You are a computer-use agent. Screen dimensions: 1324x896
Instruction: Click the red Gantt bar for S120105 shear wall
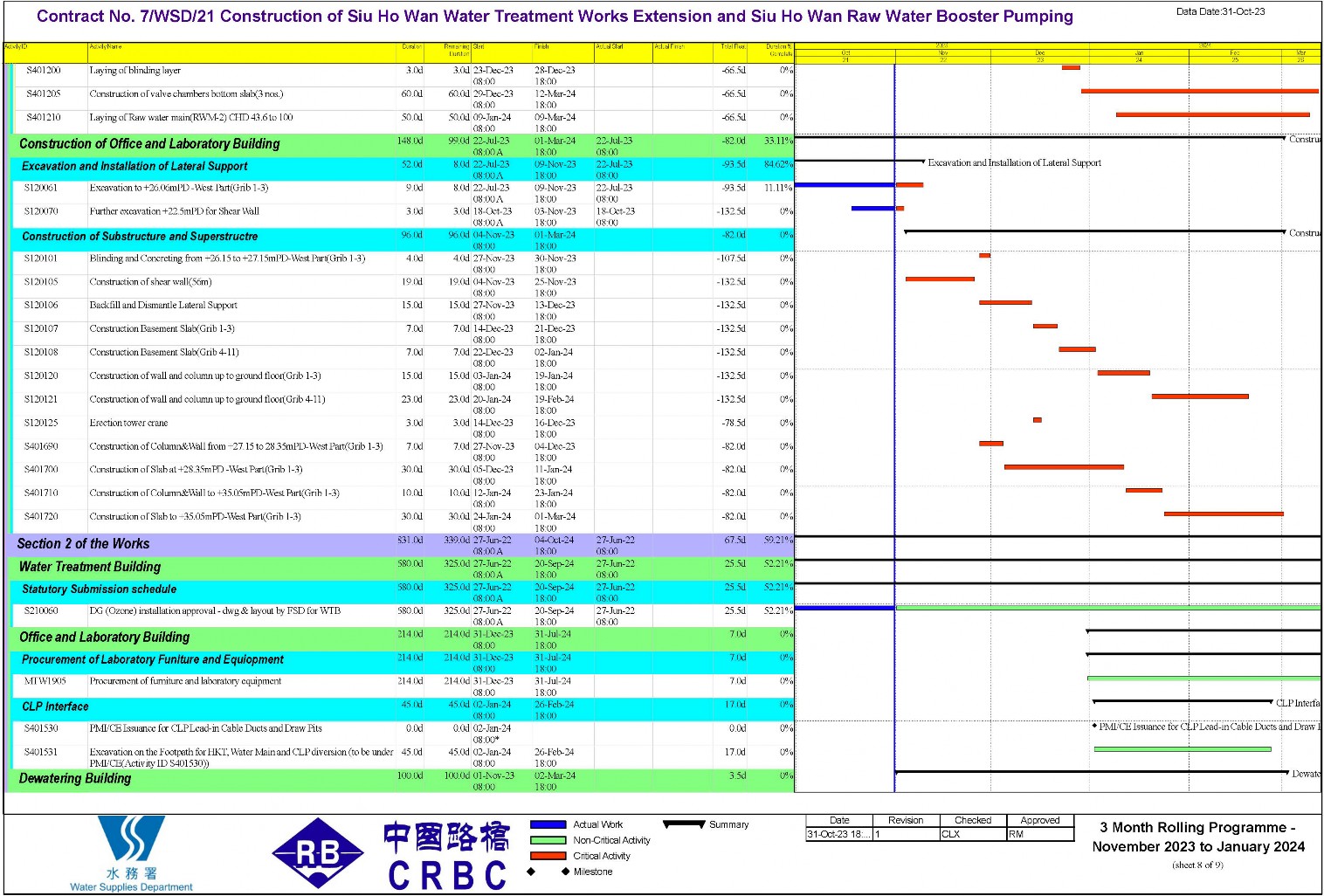(x=940, y=279)
